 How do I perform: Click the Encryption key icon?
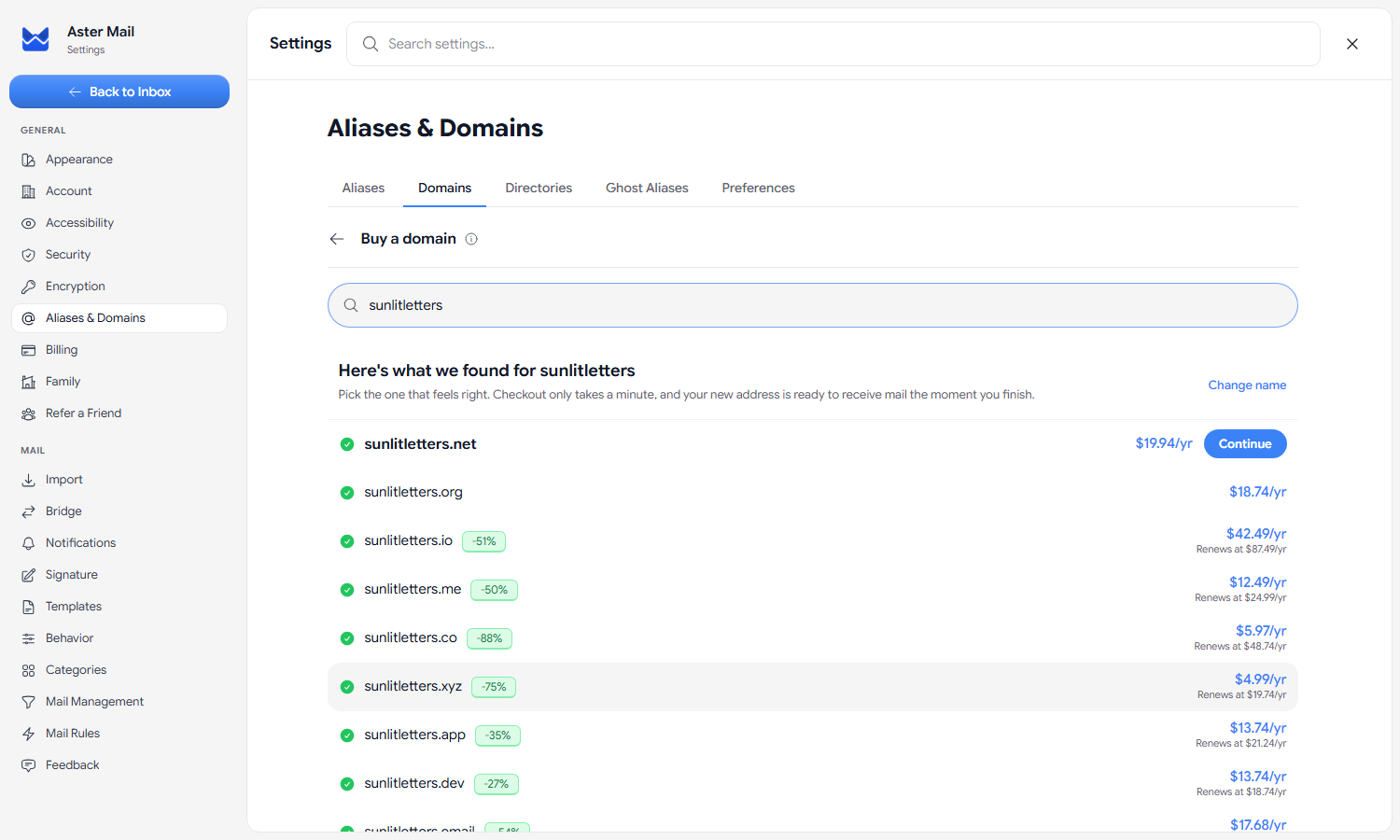tap(29, 287)
